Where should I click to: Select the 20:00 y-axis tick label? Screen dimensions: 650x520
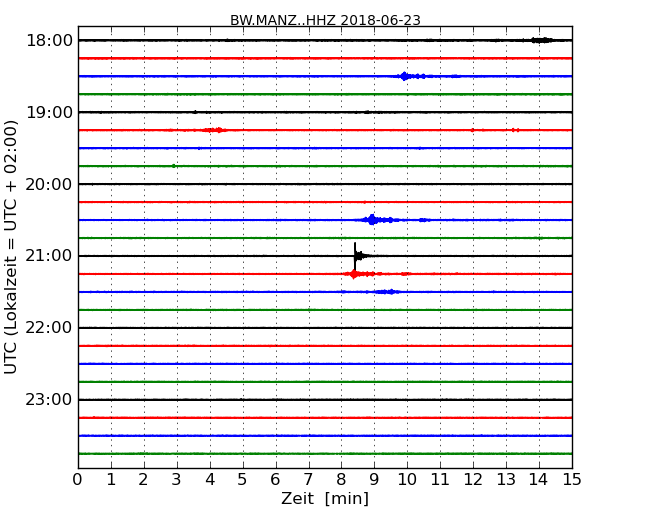(48, 184)
